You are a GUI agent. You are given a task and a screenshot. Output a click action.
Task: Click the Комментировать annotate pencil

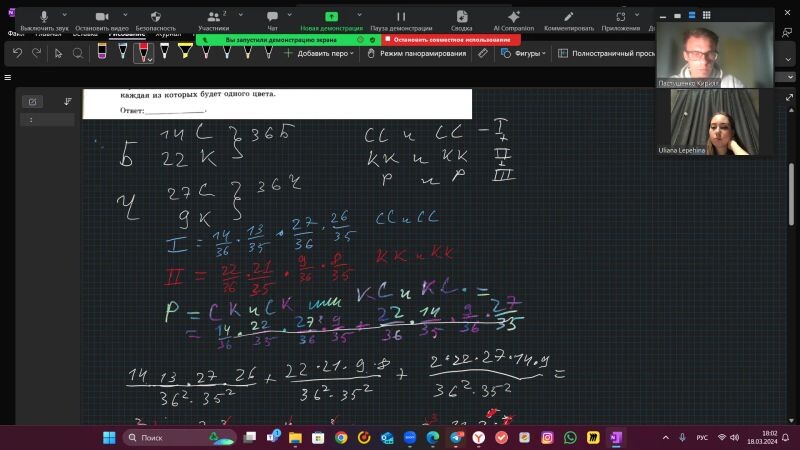pyautogui.click(x=569, y=19)
